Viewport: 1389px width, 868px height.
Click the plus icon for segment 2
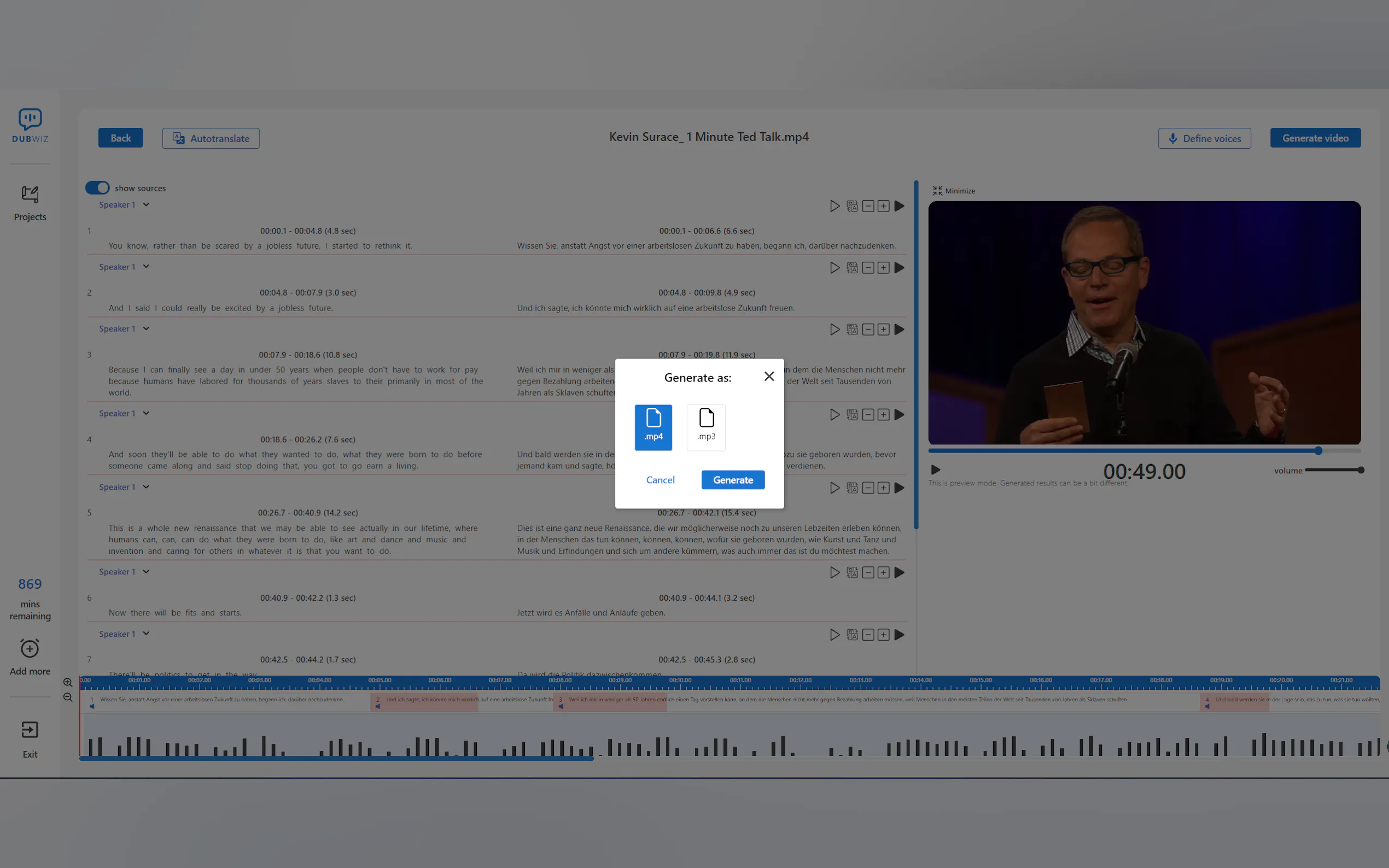point(883,268)
